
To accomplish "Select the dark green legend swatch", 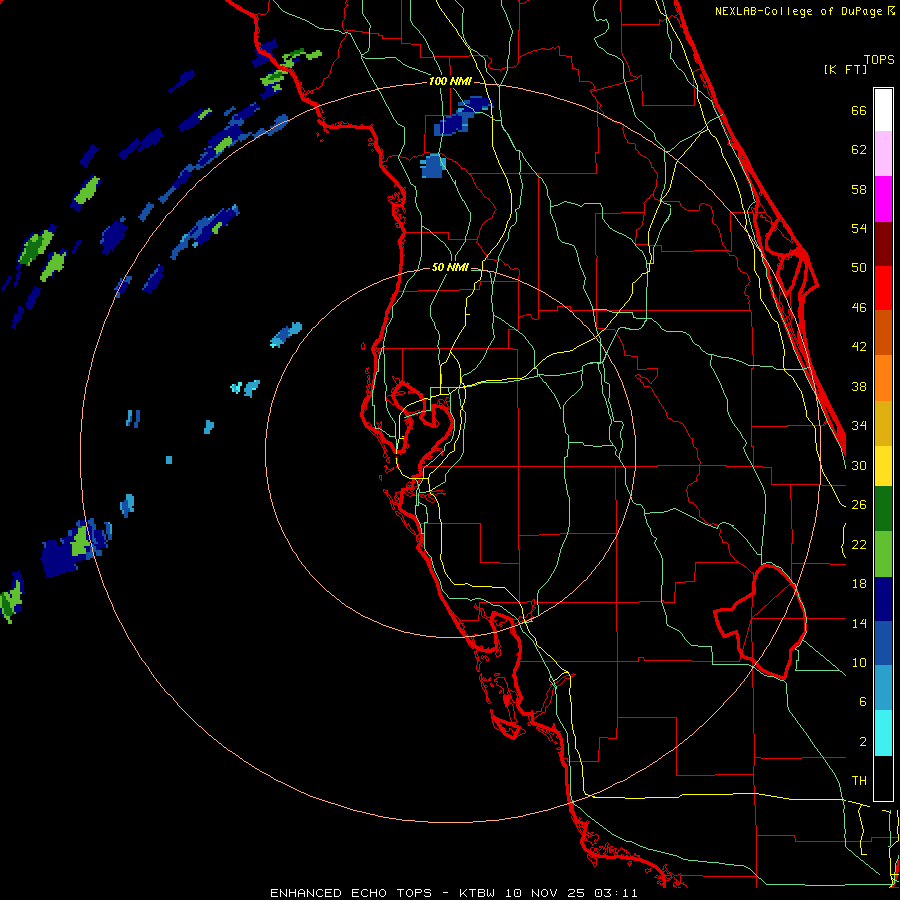I will pyautogui.click(x=883, y=509).
